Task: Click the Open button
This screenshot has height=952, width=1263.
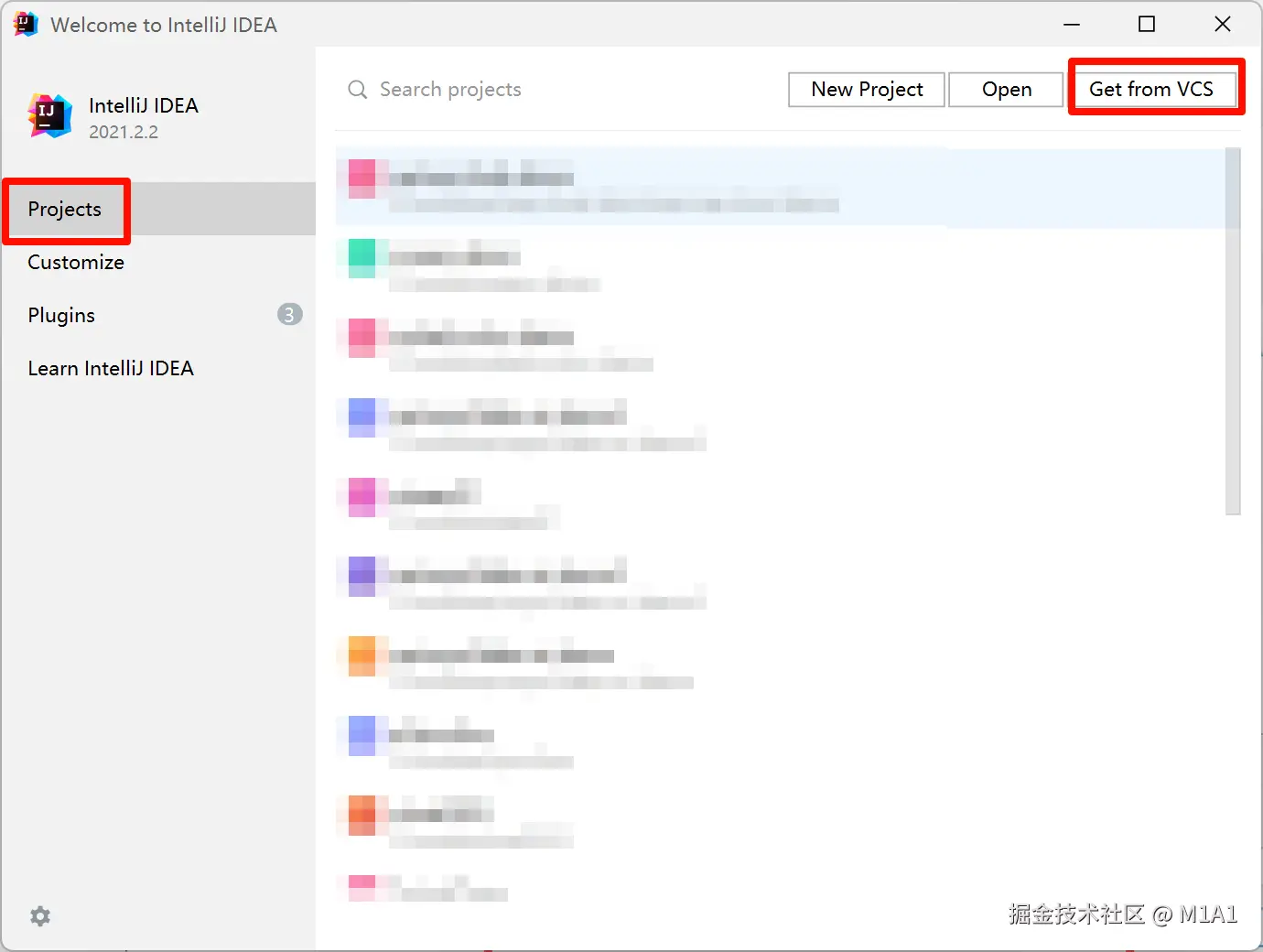Action: coord(1007,90)
